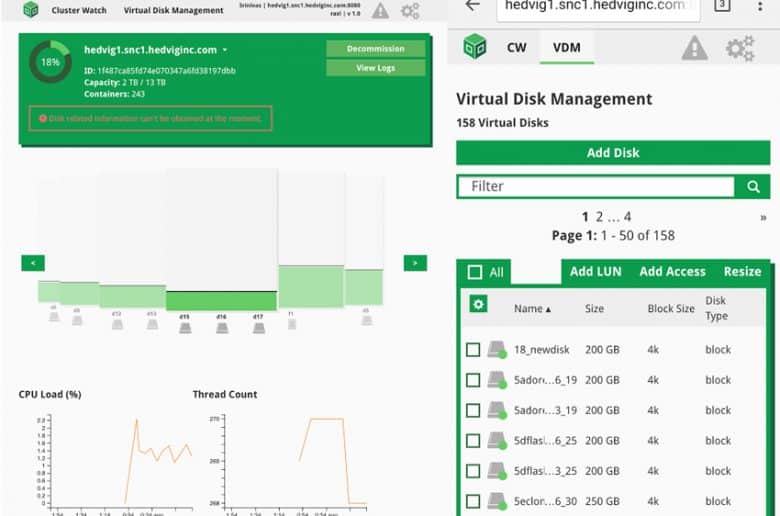Select the d15 disk drive icon

point(185,328)
